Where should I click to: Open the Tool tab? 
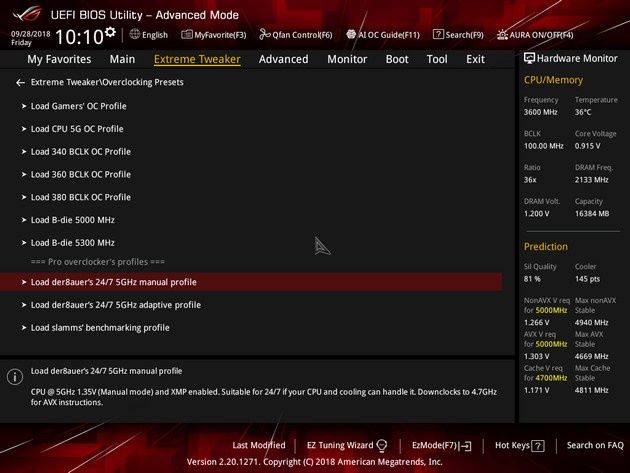(437, 59)
